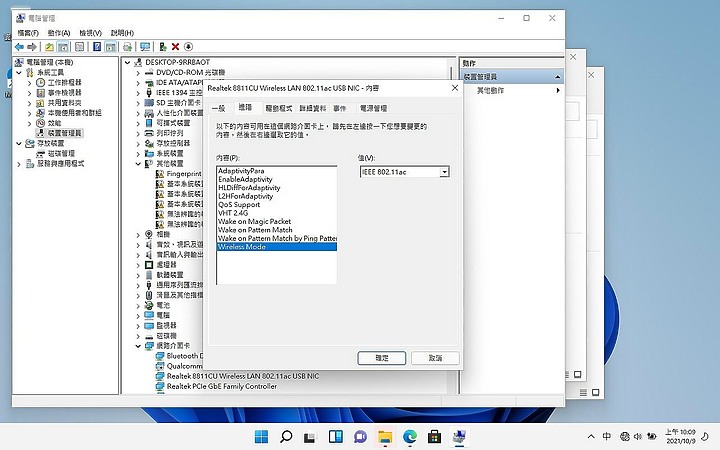Toggle the Show/Hide Action Pane toolbar icon

coord(110,47)
